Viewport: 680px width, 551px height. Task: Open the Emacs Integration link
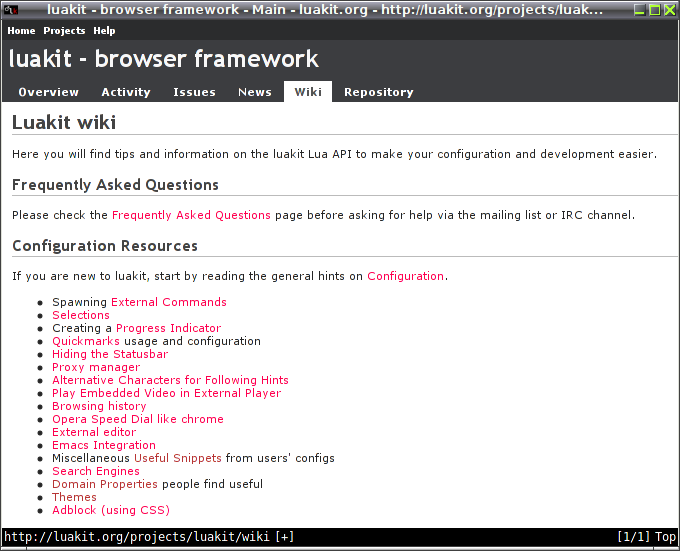point(104,445)
